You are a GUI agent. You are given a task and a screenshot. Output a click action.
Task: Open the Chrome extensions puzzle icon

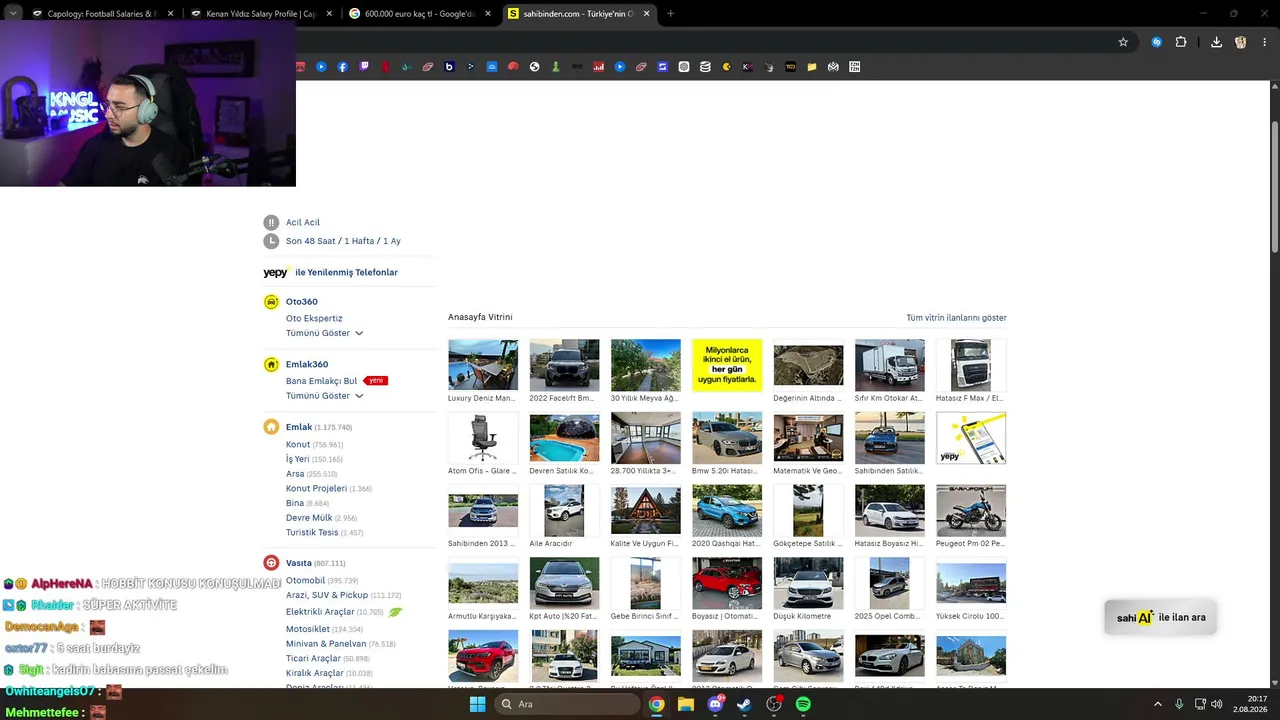click(x=1181, y=42)
